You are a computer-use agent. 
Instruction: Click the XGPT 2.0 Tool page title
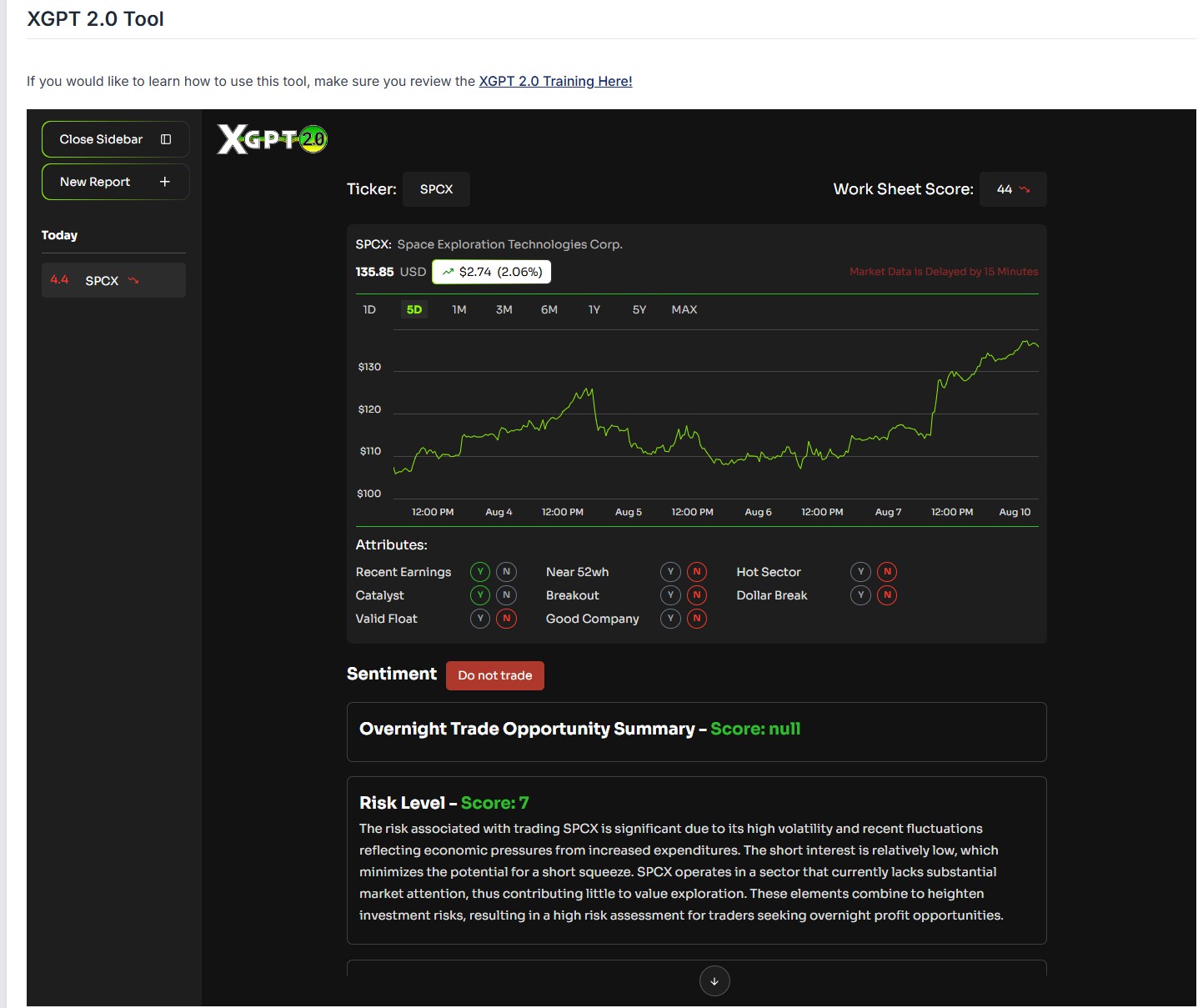point(96,19)
